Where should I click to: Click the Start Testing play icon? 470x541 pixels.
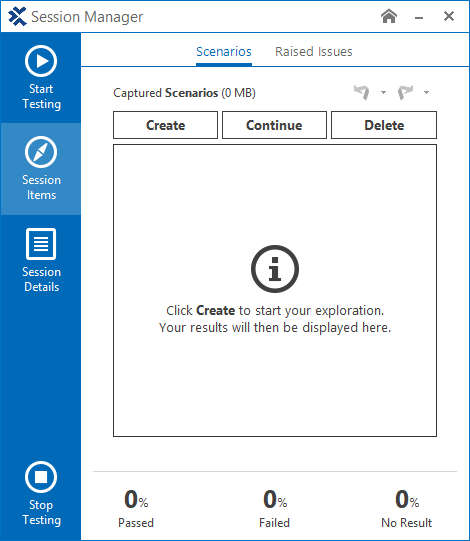41,61
